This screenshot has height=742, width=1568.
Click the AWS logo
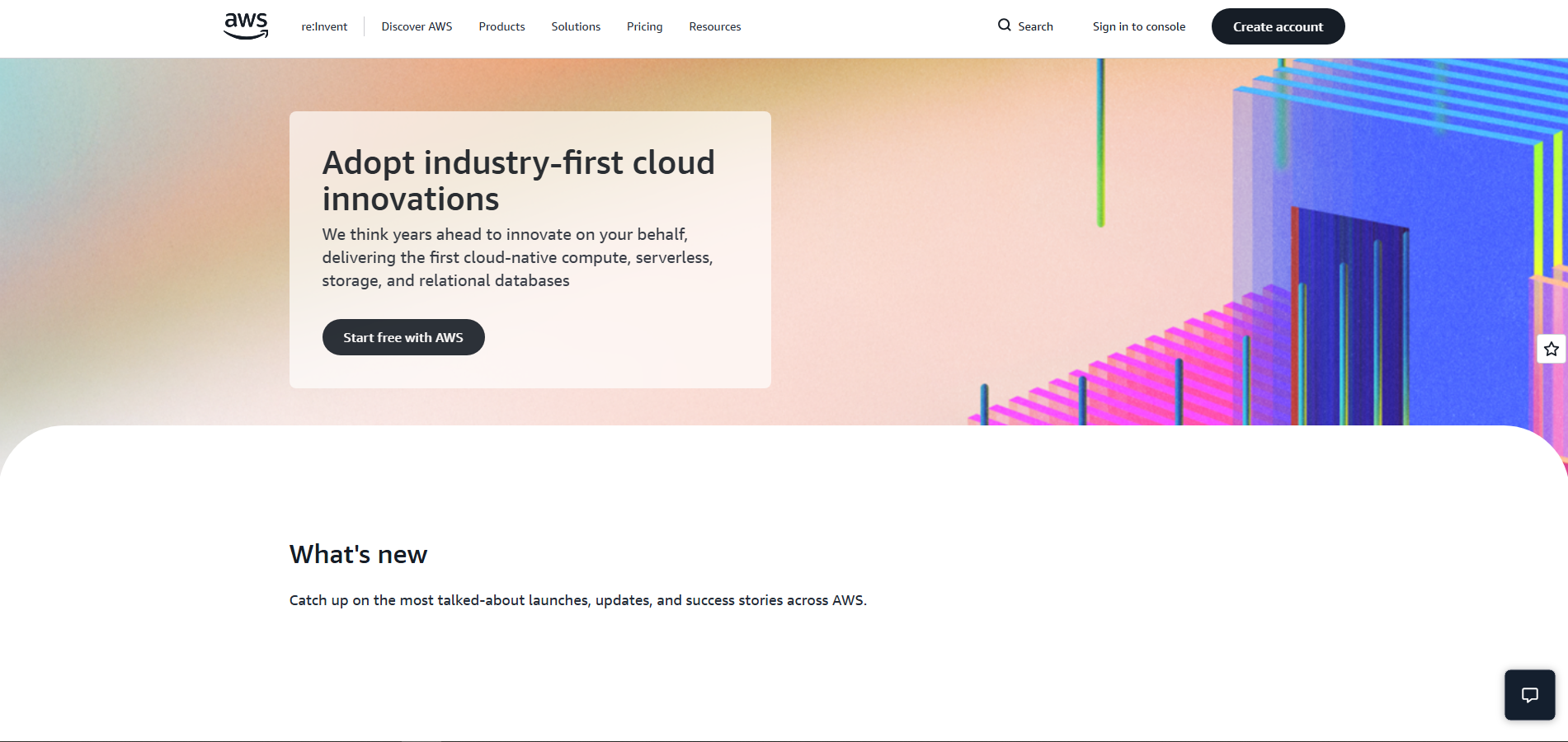pos(246,26)
